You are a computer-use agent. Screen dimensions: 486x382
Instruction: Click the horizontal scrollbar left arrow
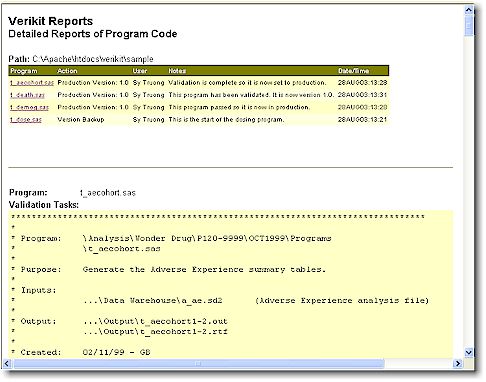(x=7, y=363)
